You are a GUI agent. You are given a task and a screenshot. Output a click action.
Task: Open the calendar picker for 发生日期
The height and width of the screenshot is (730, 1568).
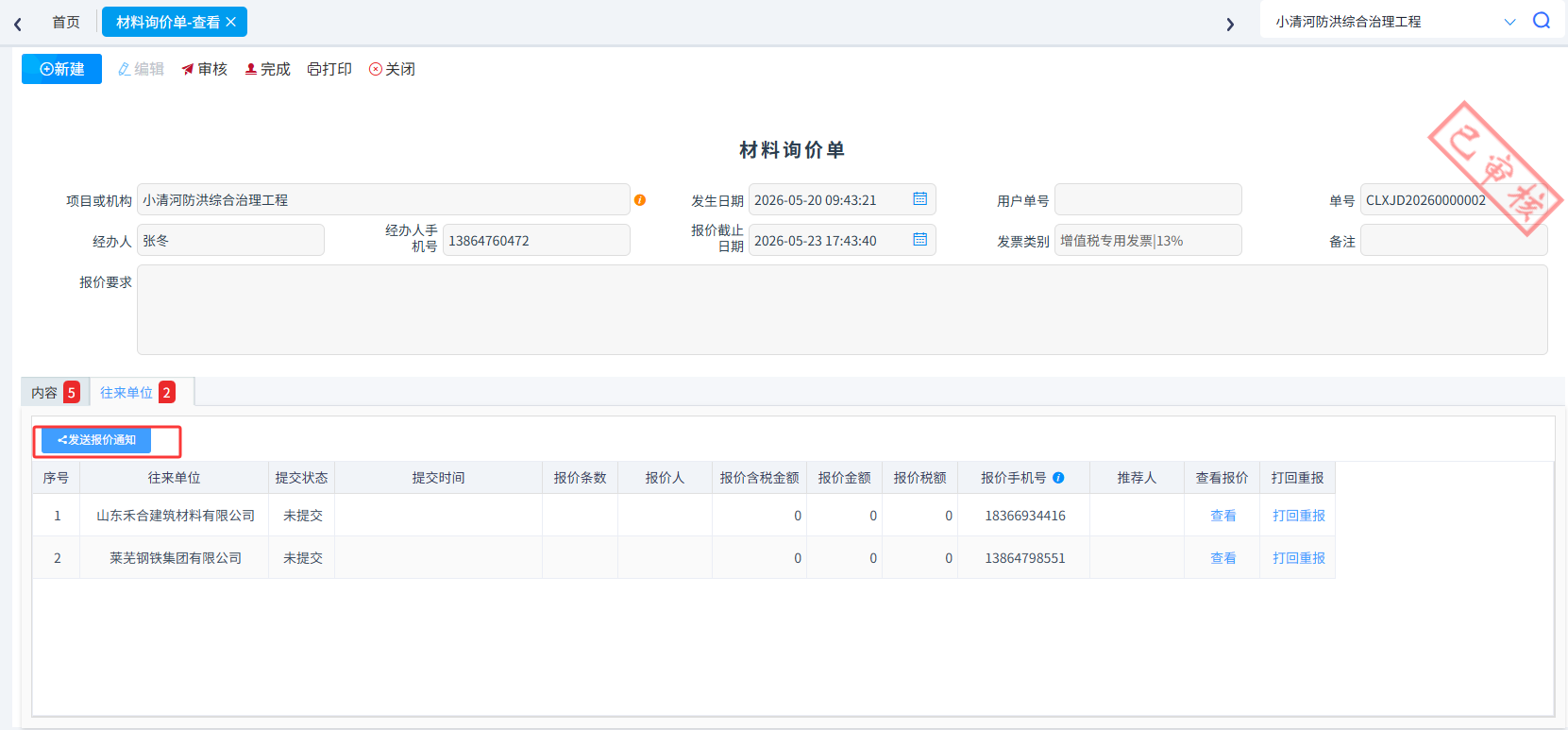tap(920, 199)
